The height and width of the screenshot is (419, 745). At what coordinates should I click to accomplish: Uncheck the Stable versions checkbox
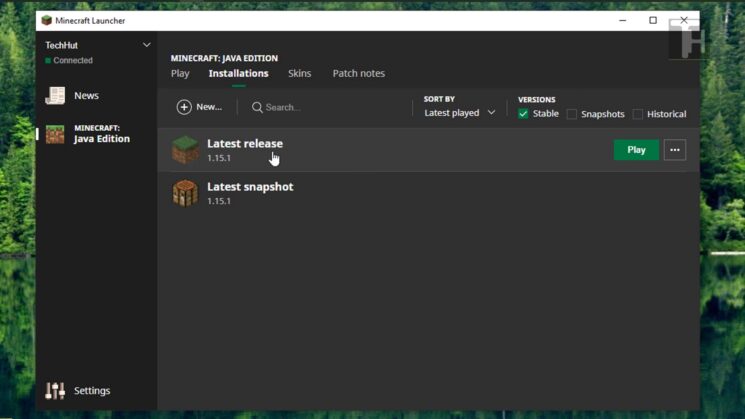pyautogui.click(x=523, y=114)
